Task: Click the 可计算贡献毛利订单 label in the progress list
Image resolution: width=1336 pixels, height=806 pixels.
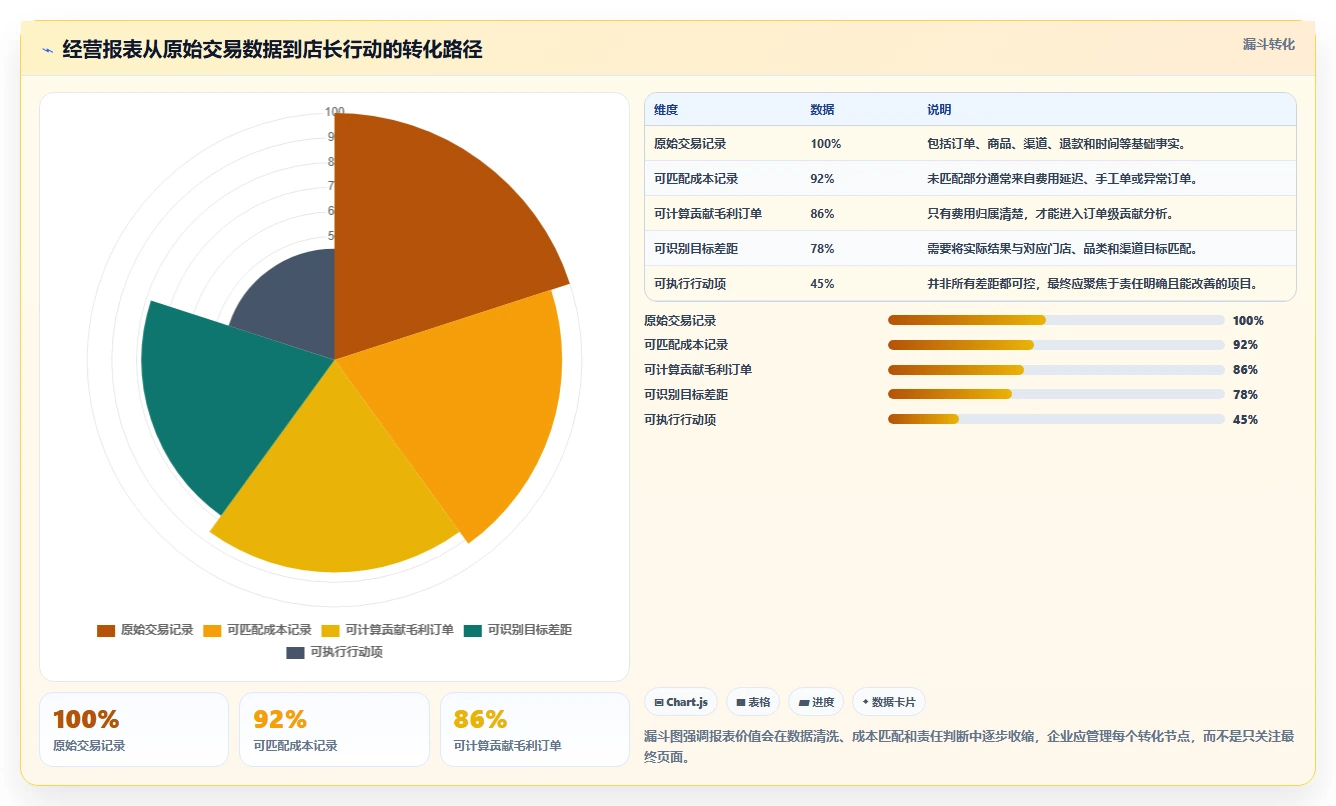Action: (x=698, y=370)
